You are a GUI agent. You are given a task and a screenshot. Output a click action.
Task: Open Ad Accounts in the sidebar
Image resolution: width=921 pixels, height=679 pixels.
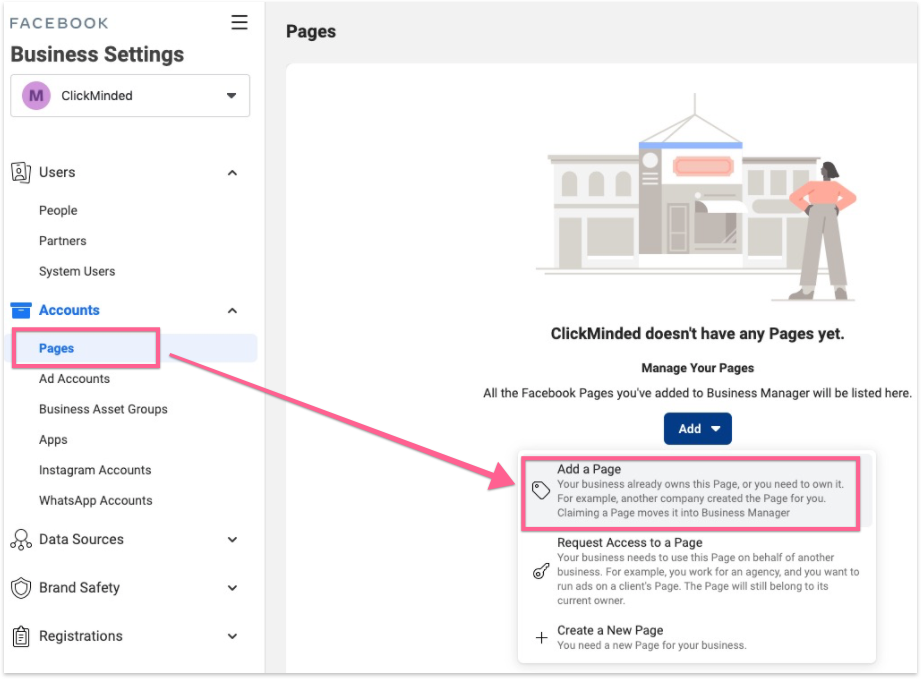pyautogui.click(x=74, y=379)
